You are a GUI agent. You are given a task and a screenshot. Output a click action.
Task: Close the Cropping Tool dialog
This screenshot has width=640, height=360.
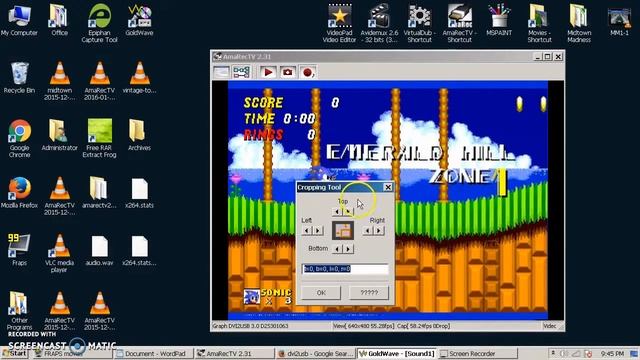(x=387, y=187)
